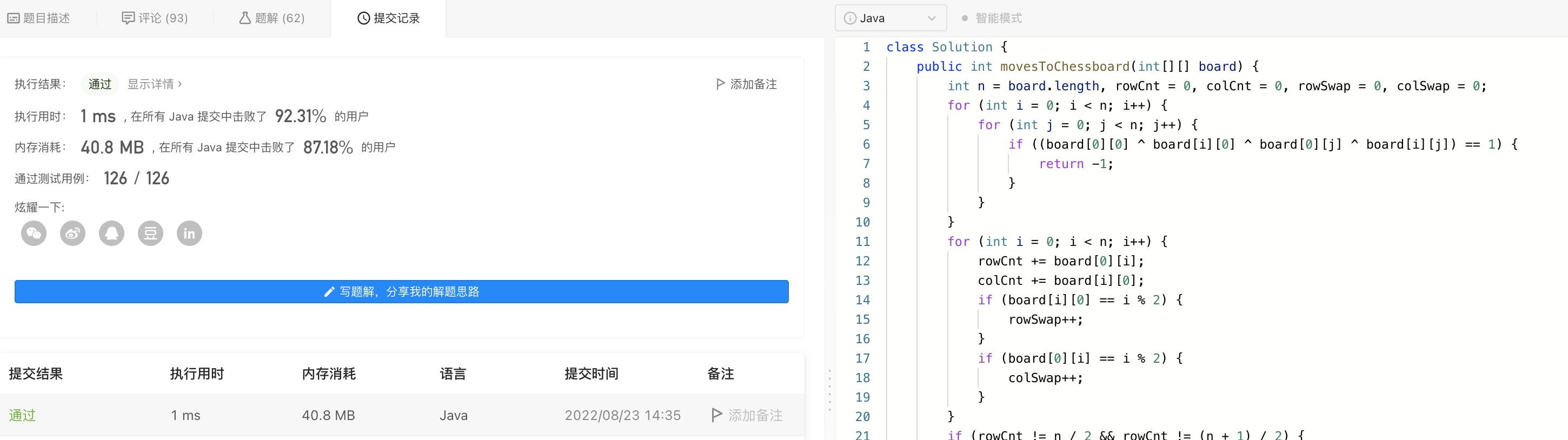The width and height of the screenshot is (1568, 440).
Task: Click the 'colSwap++;' code line
Action: click(x=1045, y=378)
